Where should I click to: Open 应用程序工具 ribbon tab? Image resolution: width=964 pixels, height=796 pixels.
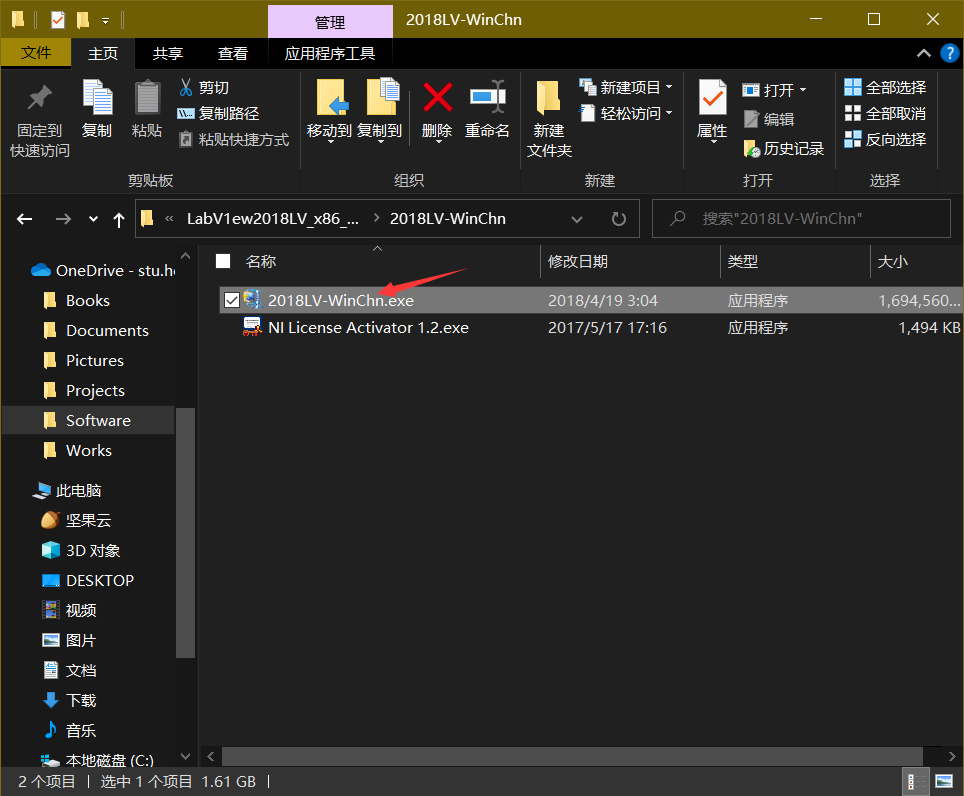[330, 53]
